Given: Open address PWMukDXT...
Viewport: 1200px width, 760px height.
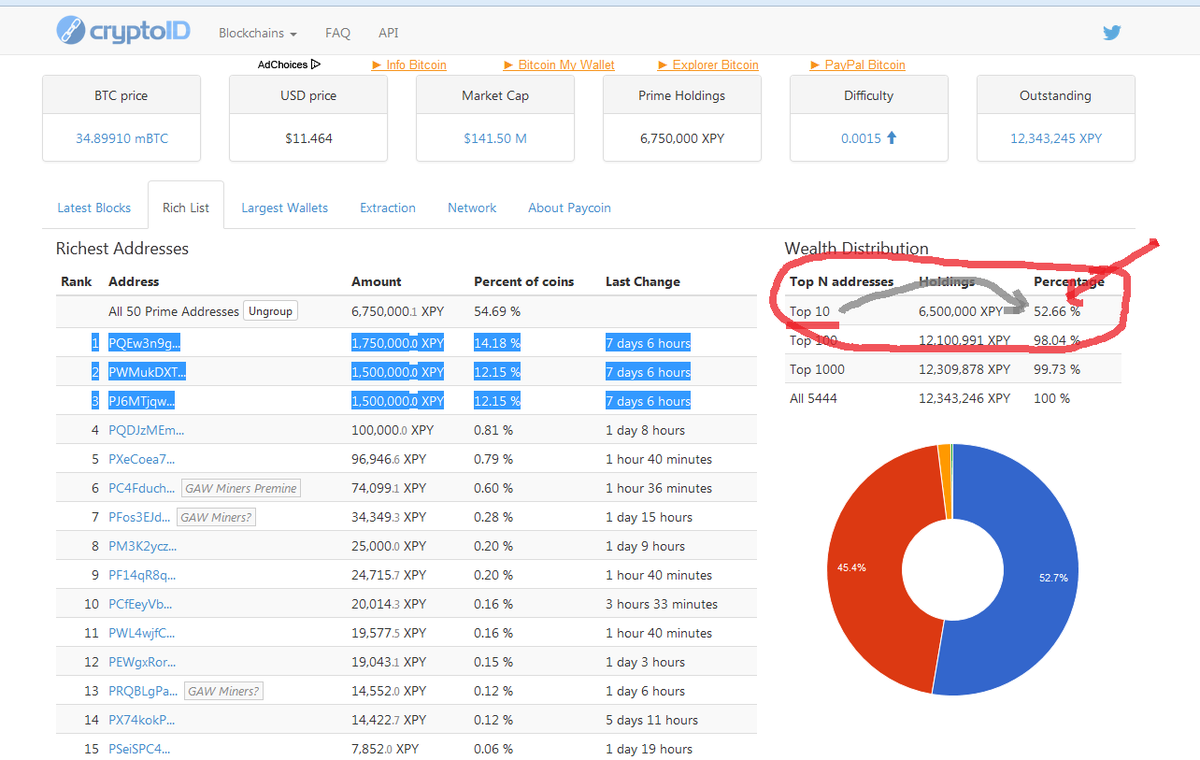Looking at the screenshot, I should click(x=147, y=372).
